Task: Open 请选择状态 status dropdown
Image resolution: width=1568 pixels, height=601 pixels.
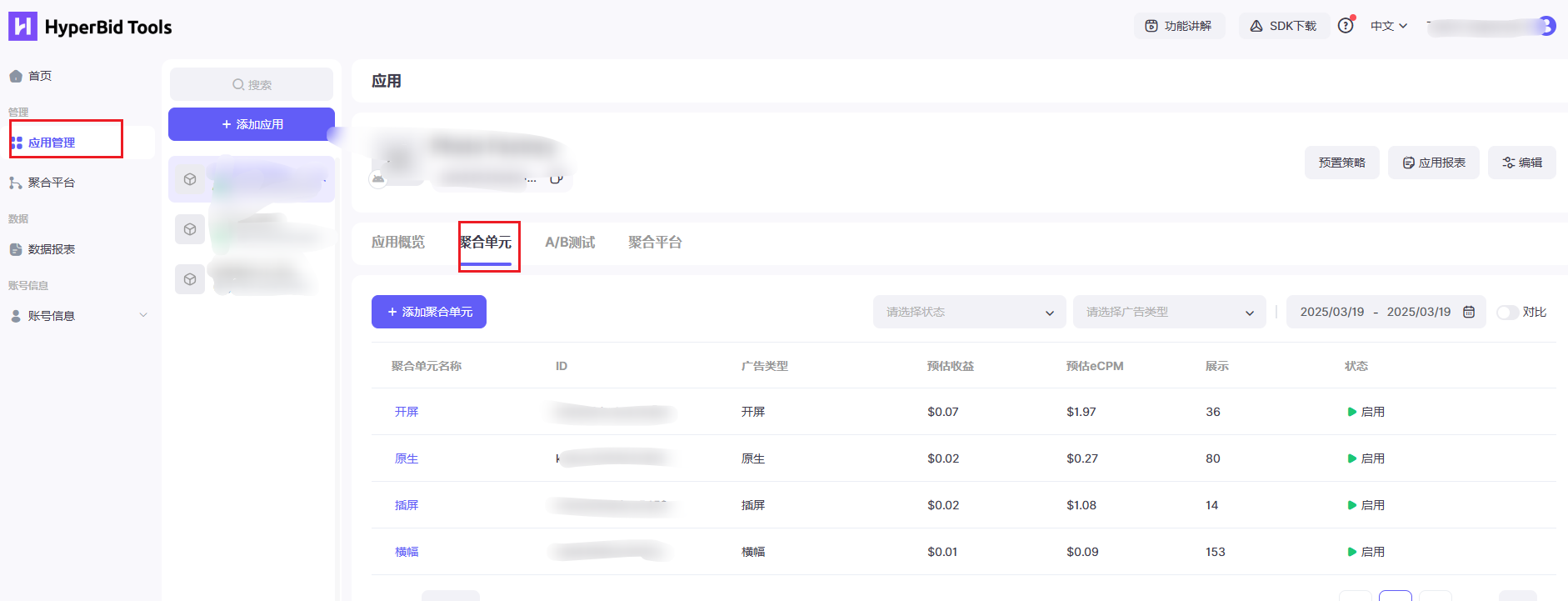Action: 970,312
